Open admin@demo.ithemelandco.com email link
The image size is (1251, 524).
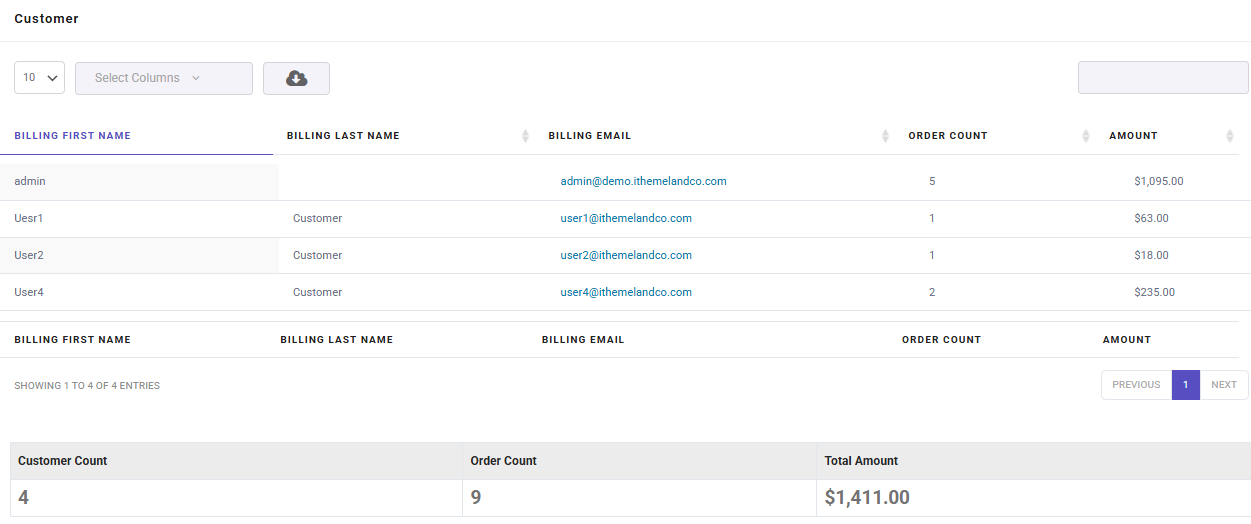[x=643, y=181]
